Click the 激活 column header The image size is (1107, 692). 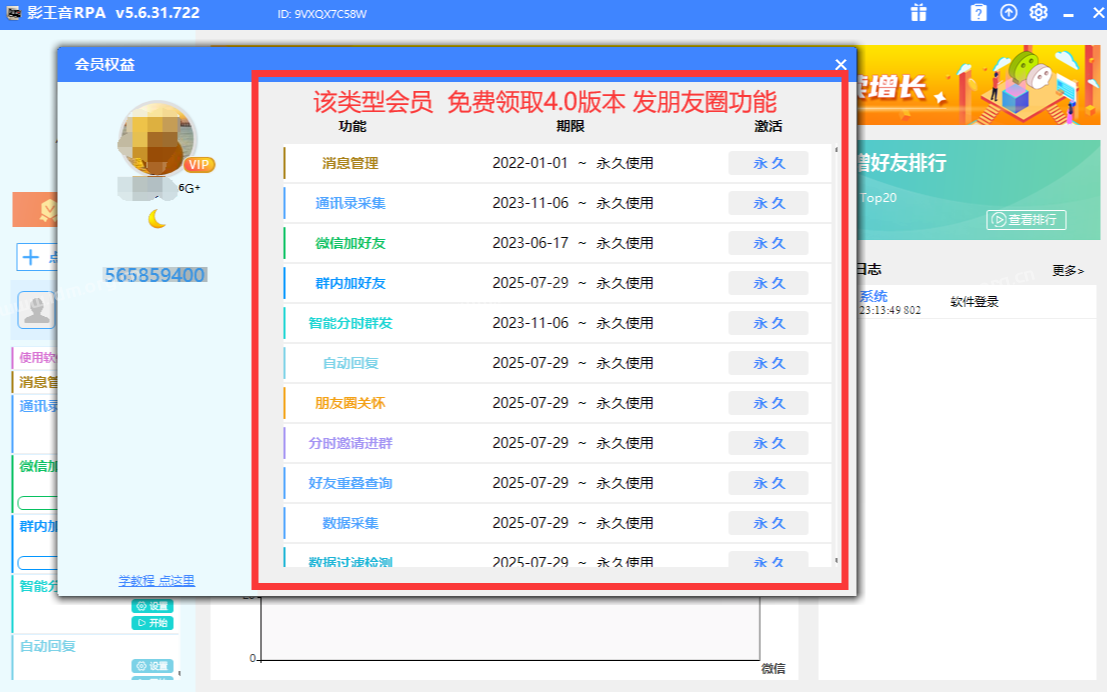[x=768, y=126]
